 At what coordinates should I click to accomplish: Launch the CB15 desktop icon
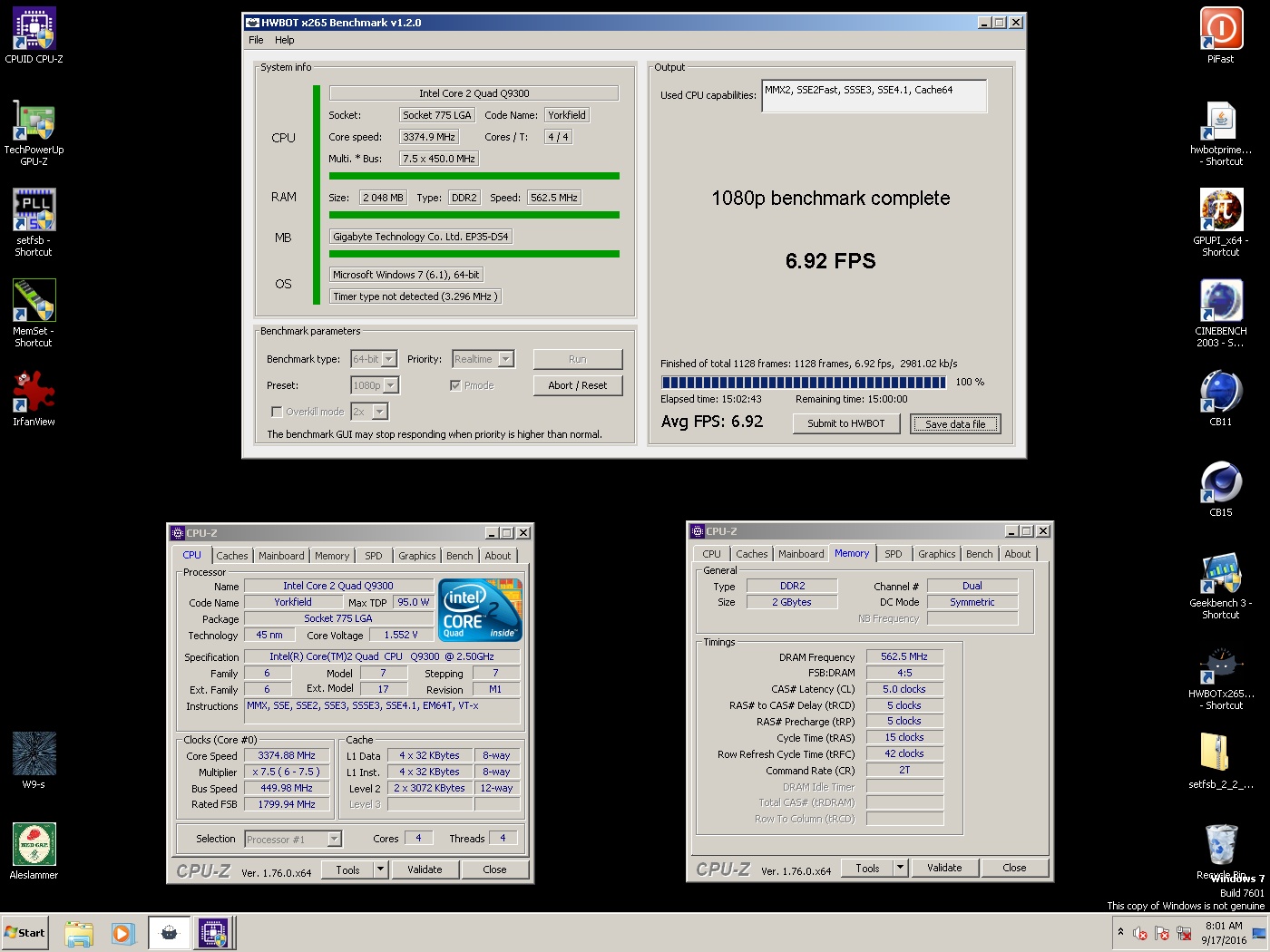coord(1221,489)
